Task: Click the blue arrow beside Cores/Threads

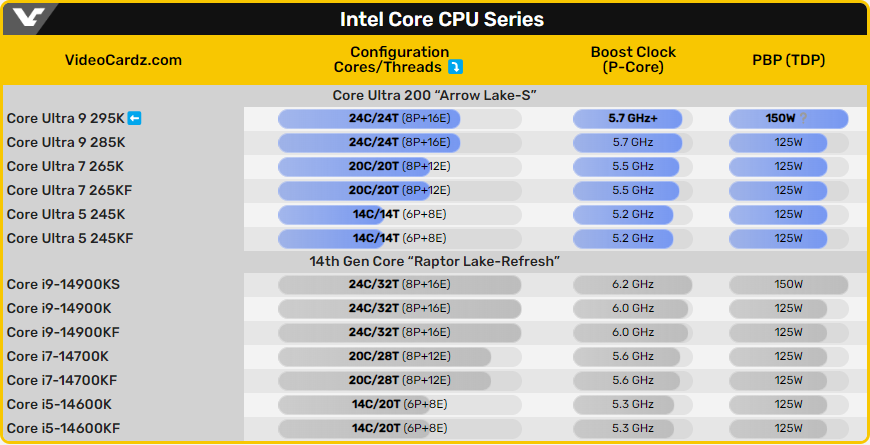Action: pos(455,67)
